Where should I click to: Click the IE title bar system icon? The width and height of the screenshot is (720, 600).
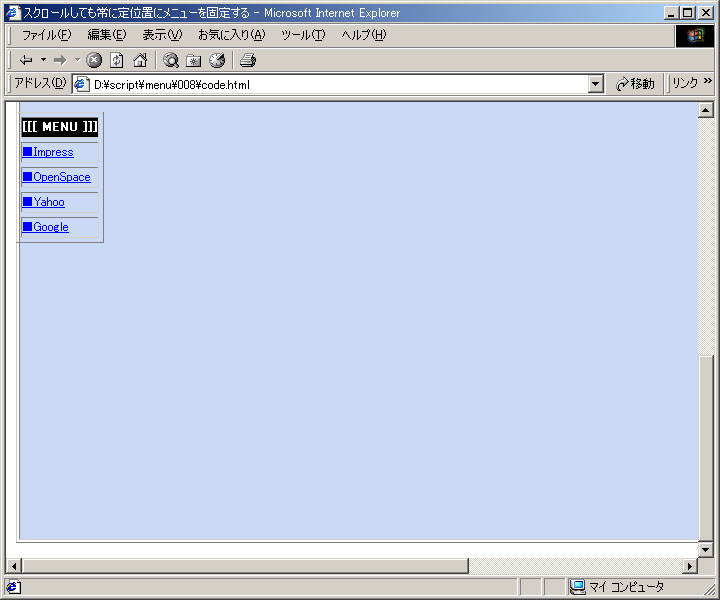tap(14, 13)
